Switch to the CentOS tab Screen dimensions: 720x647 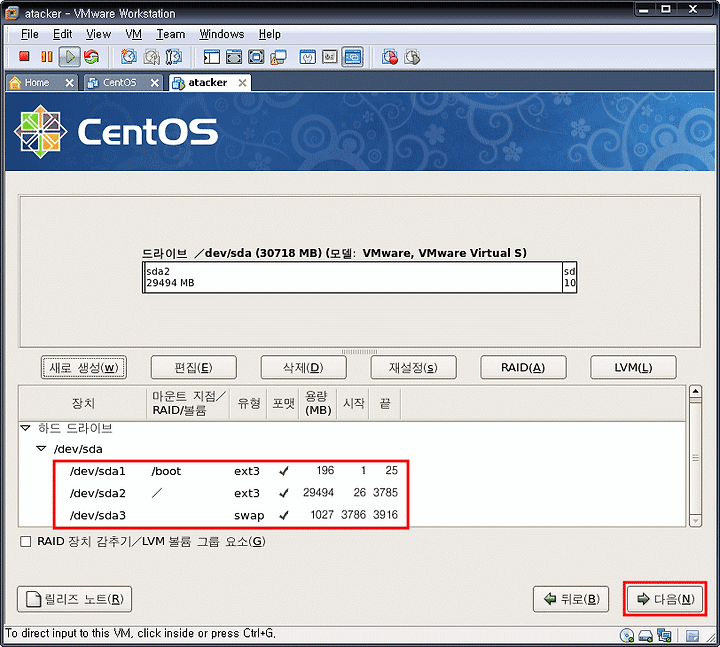pos(123,83)
